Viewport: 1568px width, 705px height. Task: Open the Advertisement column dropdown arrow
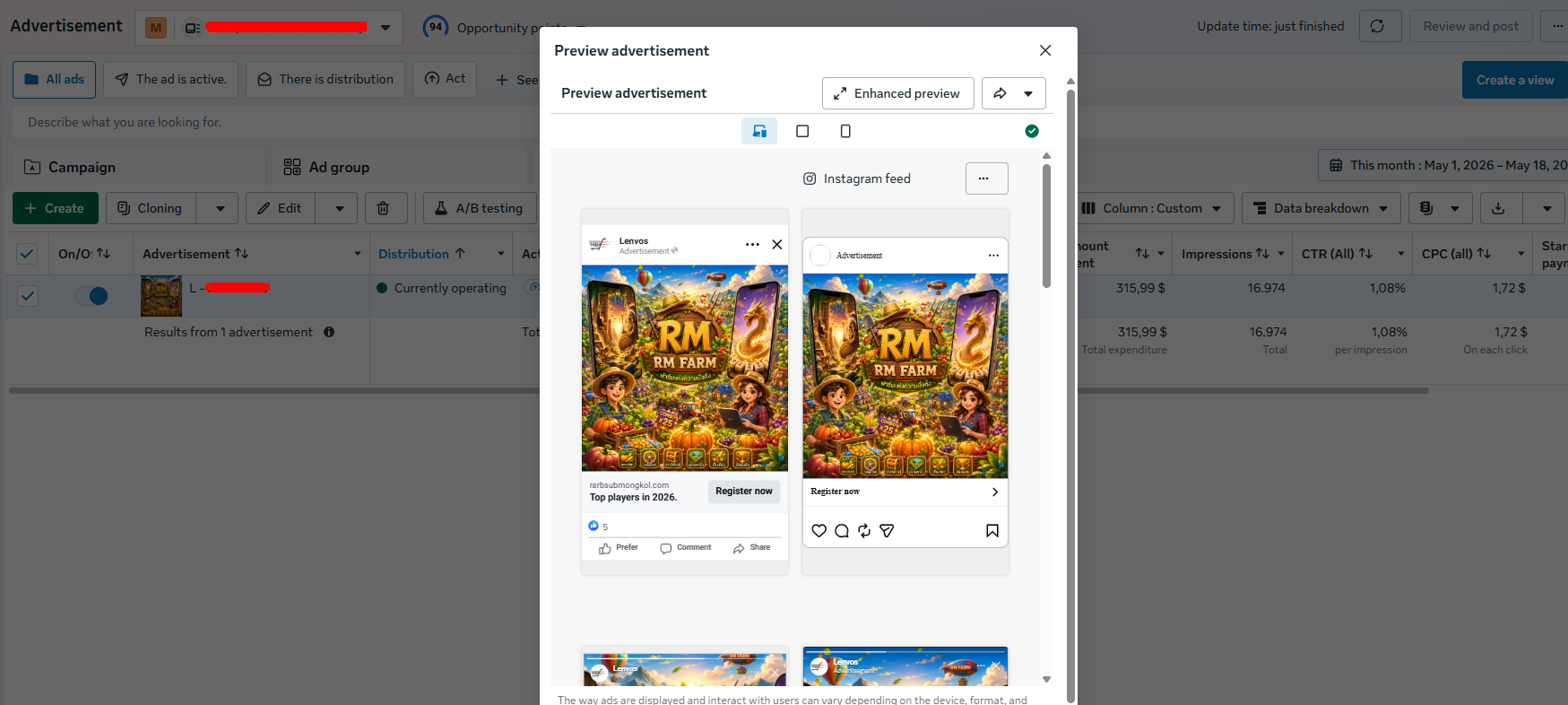(x=358, y=254)
